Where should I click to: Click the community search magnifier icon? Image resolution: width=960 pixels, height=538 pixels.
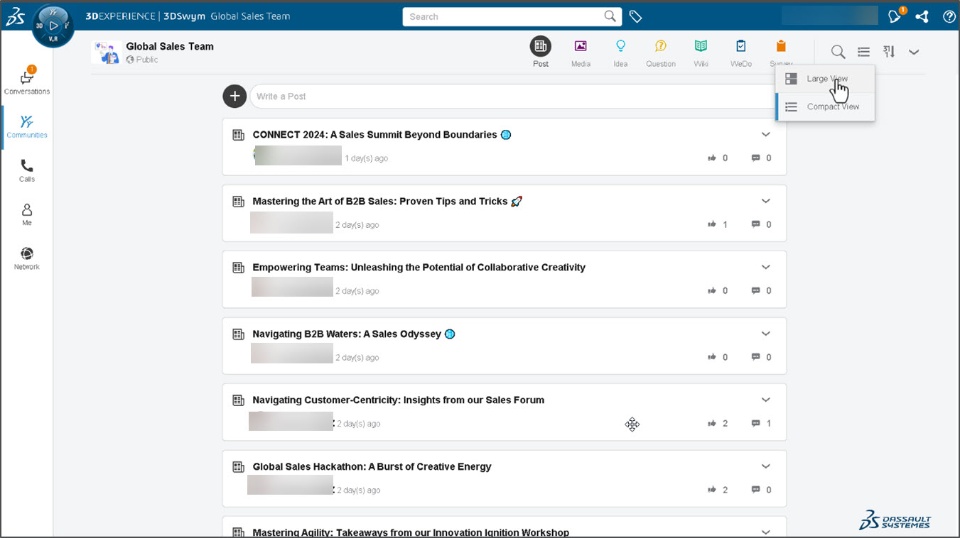tap(838, 52)
